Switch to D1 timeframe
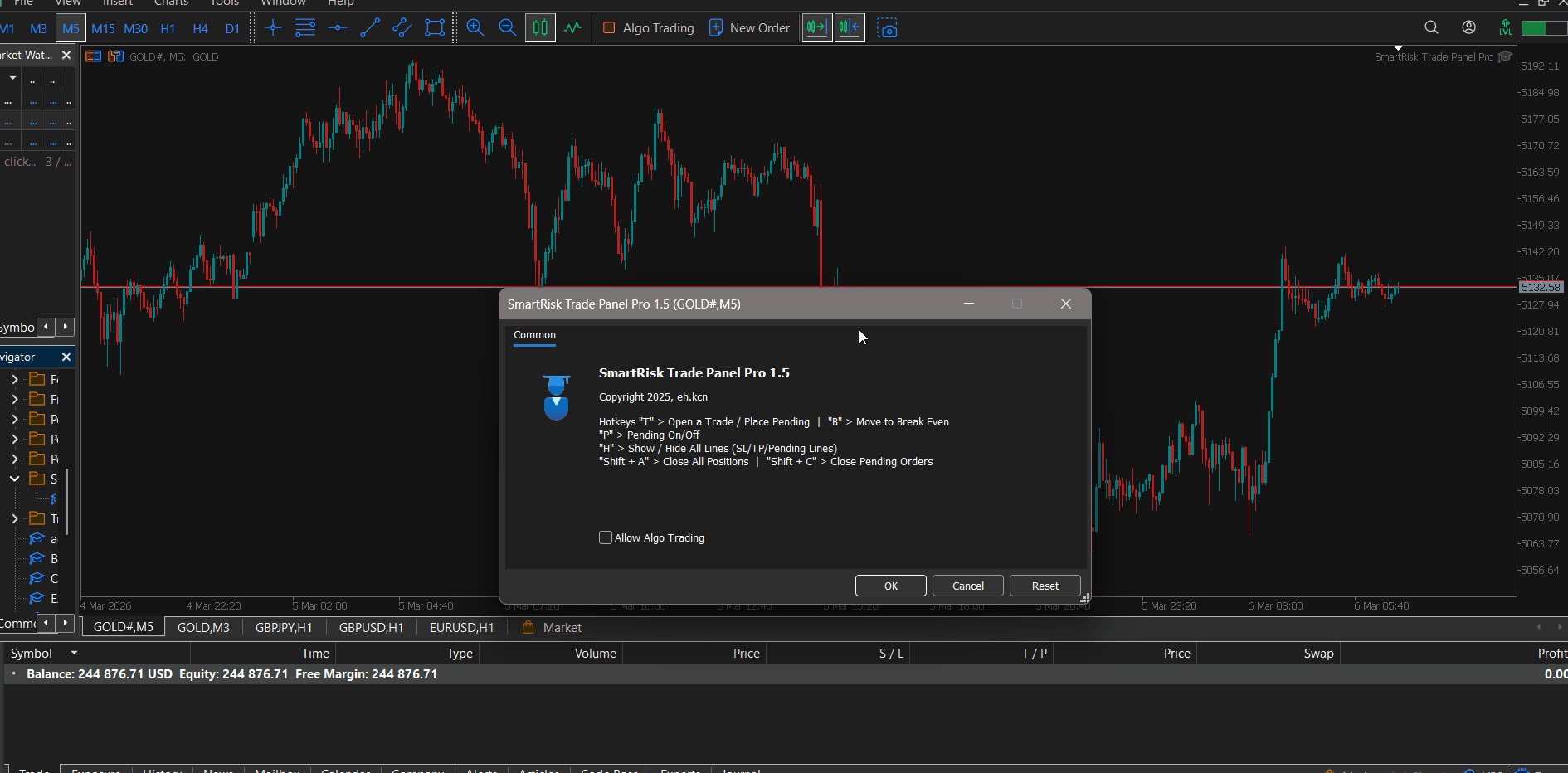This screenshot has height=773, width=1568. pos(232,28)
